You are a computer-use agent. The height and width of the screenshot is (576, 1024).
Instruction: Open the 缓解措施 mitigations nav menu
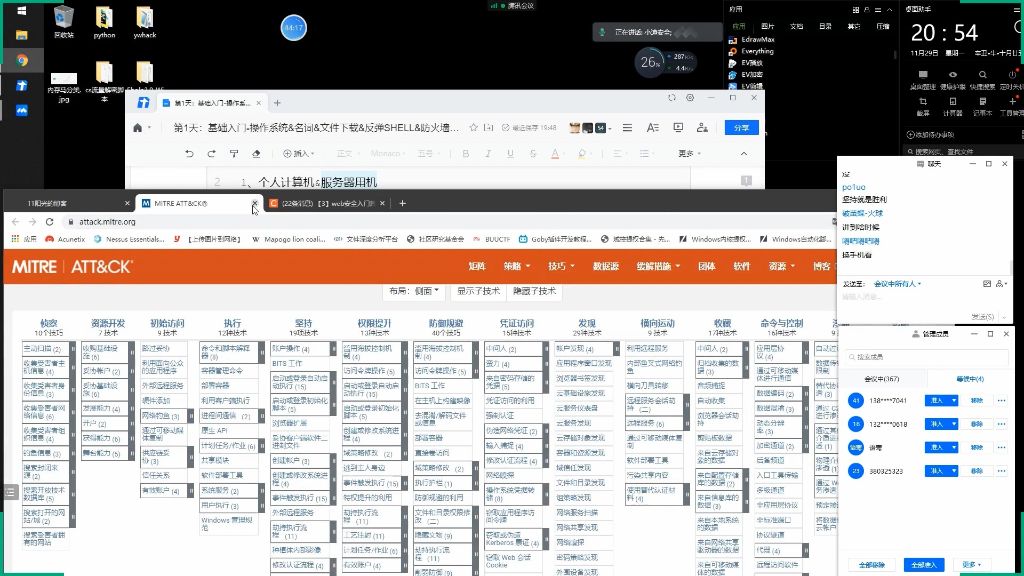(x=658, y=266)
